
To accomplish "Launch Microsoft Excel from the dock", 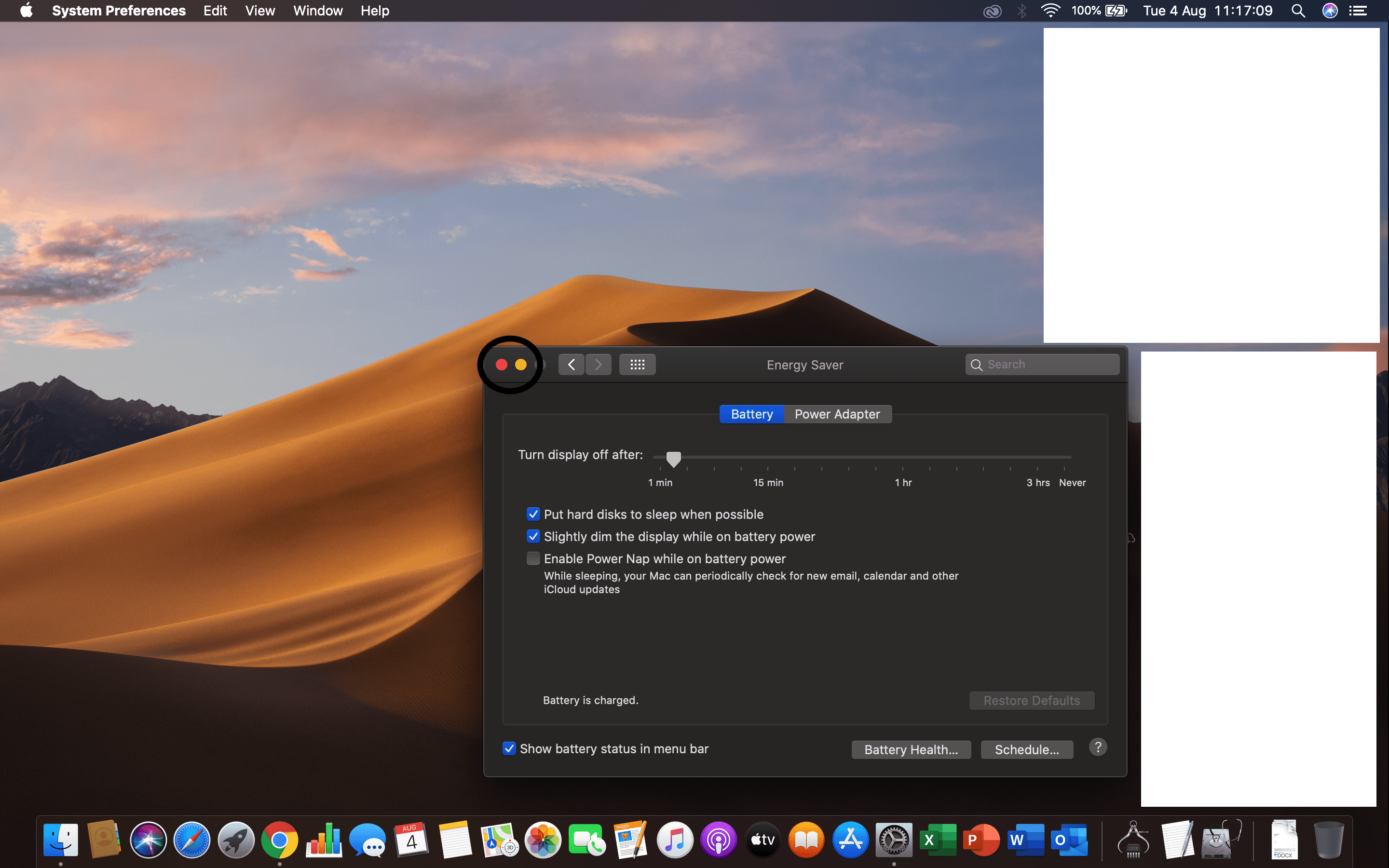I will [x=937, y=840].
